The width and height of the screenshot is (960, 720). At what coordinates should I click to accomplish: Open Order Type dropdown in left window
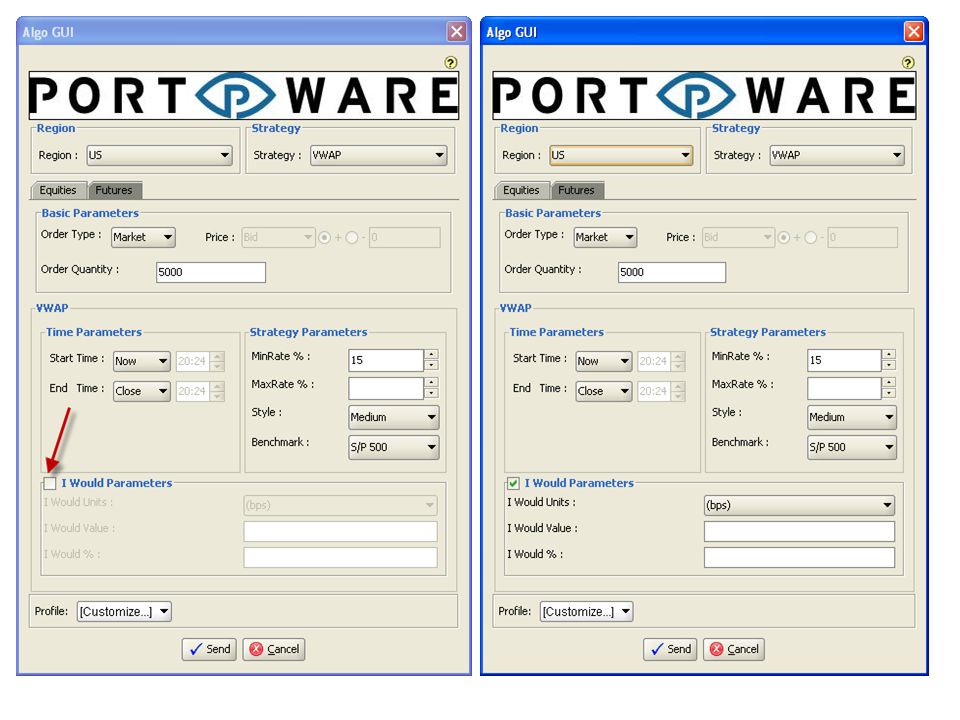point(143,238)
